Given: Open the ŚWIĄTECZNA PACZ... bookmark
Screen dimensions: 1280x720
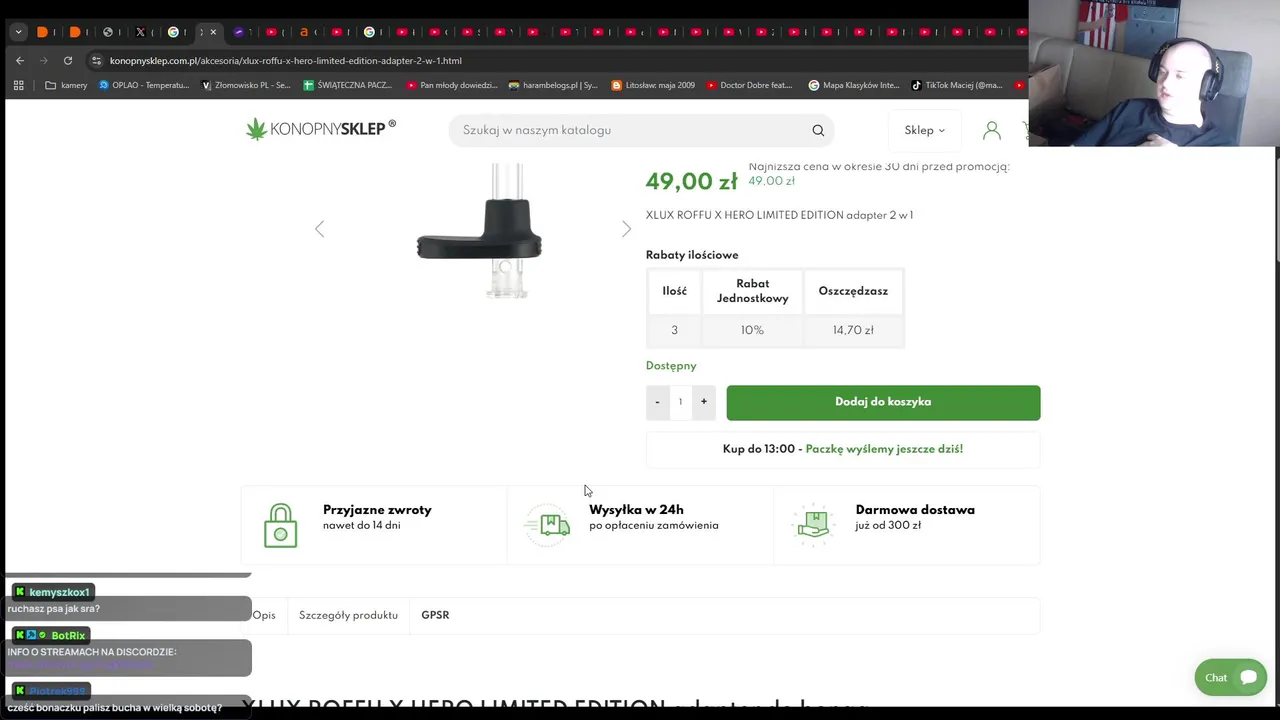Looking at the screenshot, I should point(349,85).
